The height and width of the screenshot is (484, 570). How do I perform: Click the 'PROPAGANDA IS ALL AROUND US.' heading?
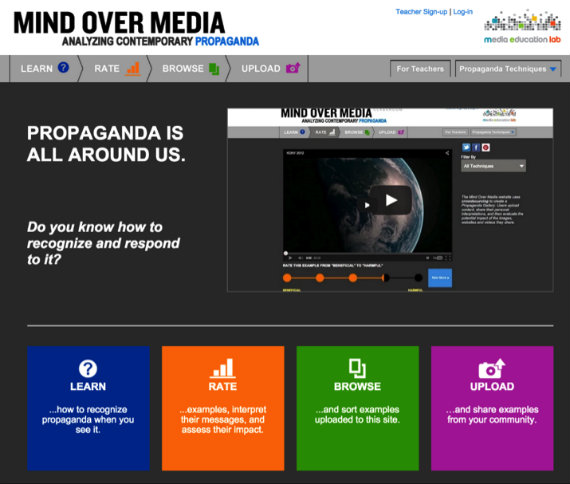pos(106,144)
